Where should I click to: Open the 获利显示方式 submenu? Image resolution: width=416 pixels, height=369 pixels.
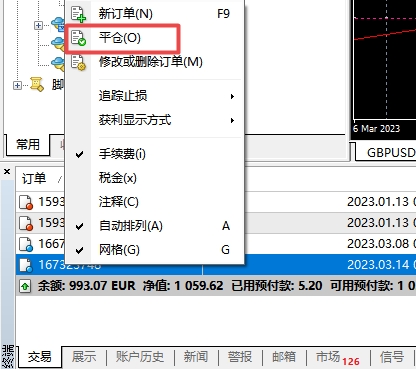154,120
